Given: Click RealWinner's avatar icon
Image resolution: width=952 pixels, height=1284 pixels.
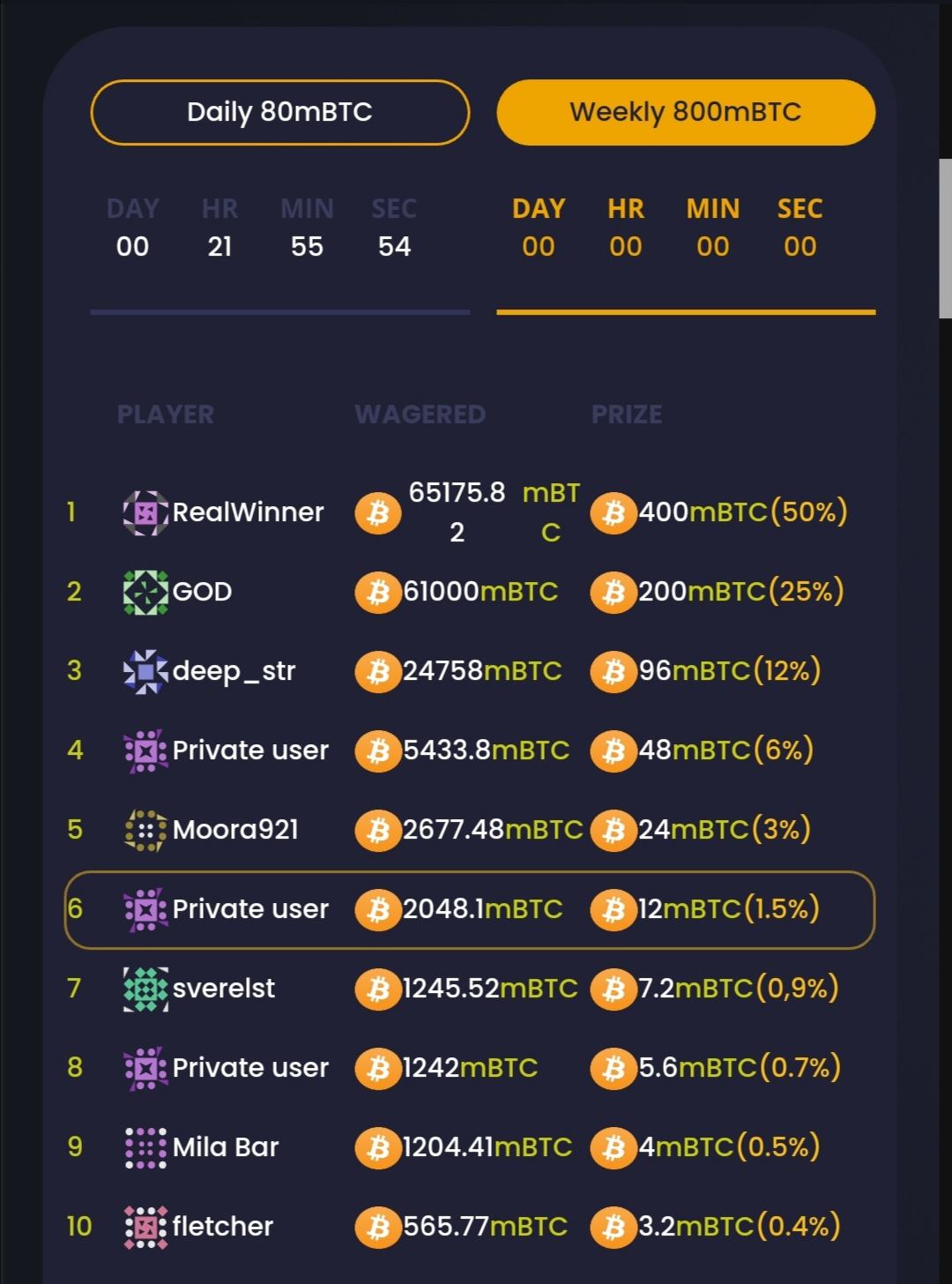Looking at the screenshot, I should (145, 512).
